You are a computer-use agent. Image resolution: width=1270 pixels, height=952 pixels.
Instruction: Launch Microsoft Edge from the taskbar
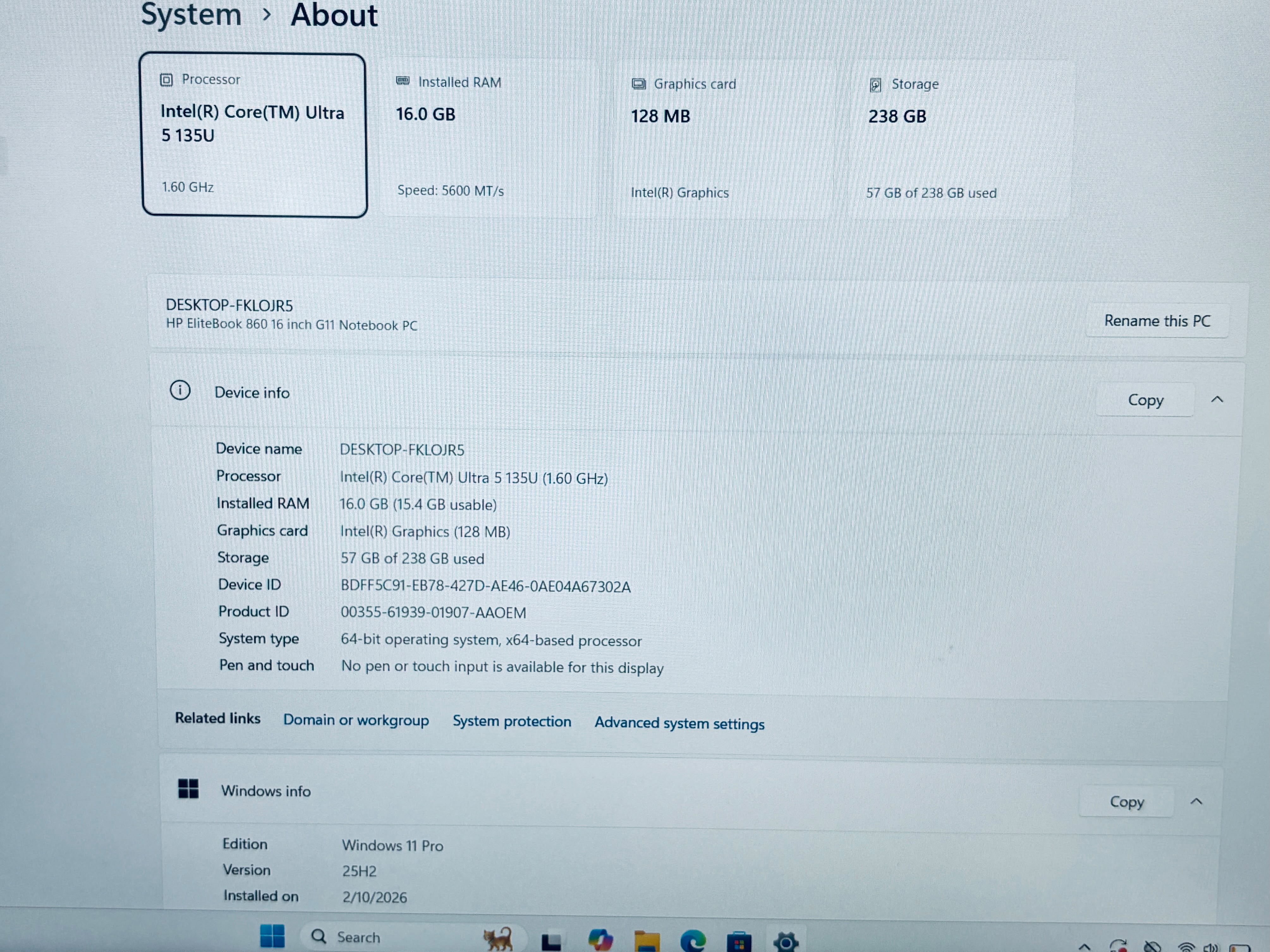click(x=693, y=941)
